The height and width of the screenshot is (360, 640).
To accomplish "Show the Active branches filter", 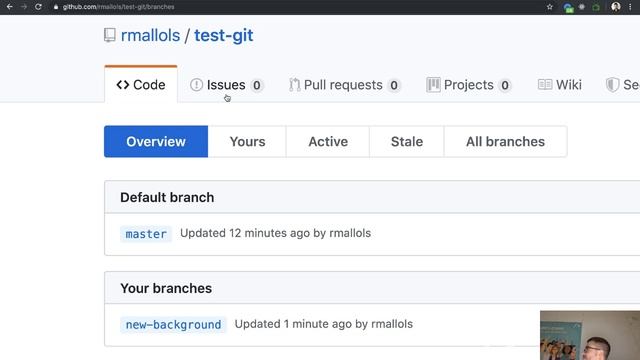I will pyautogui.click(x=328, y=142).
